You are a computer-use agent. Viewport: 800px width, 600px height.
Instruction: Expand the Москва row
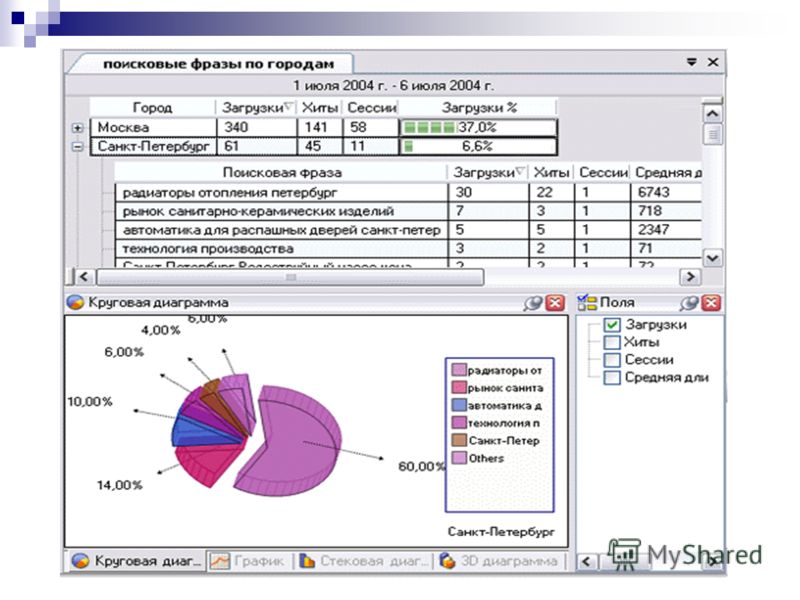click(78, 128)
